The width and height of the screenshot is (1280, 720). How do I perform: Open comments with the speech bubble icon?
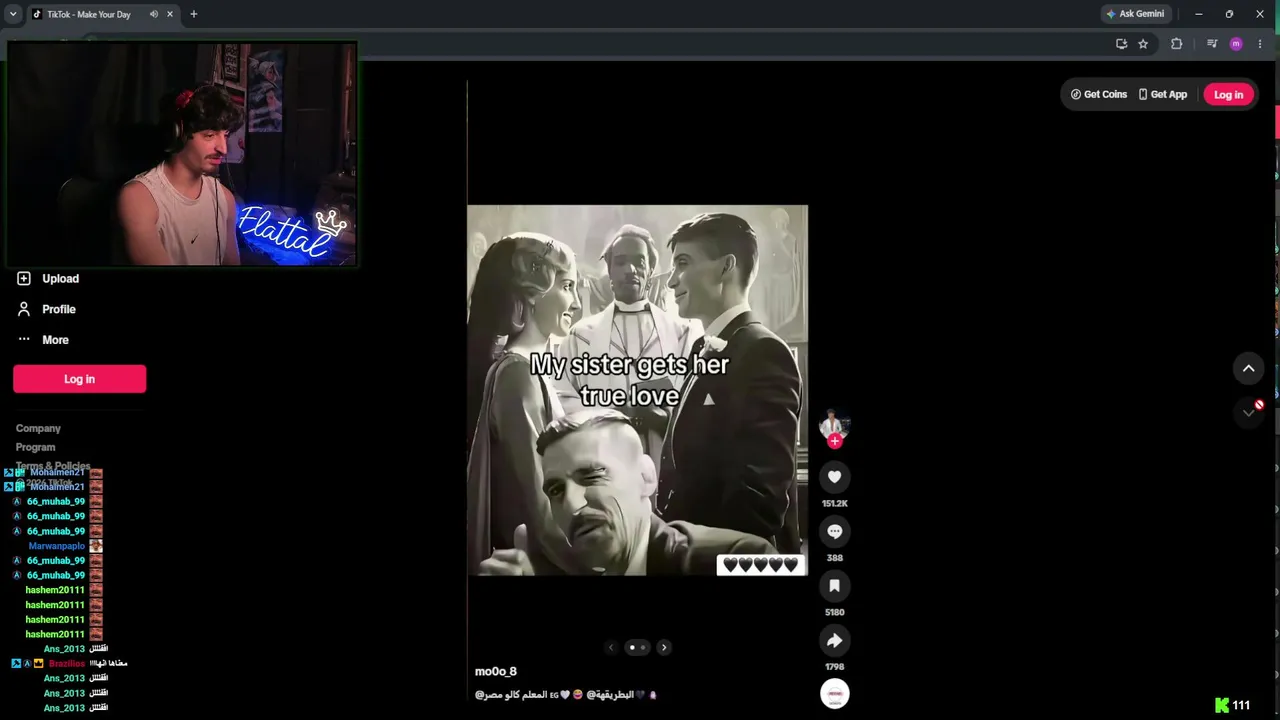[x=835, y=531]
